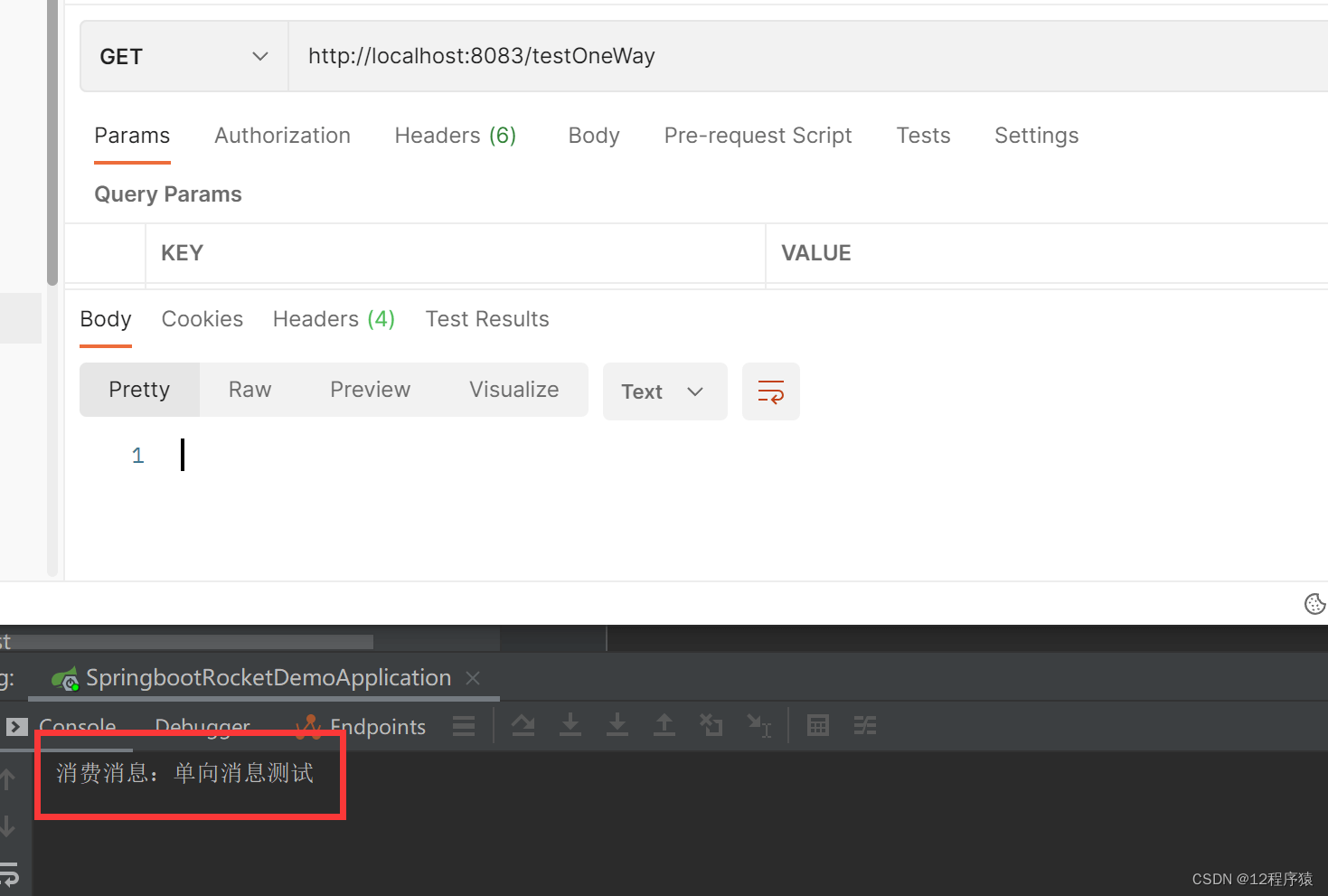The height and width of the screenshot is (896, 1328).
Task: Click the Evaluate Expression calculator icon
Action: [817, 725]
